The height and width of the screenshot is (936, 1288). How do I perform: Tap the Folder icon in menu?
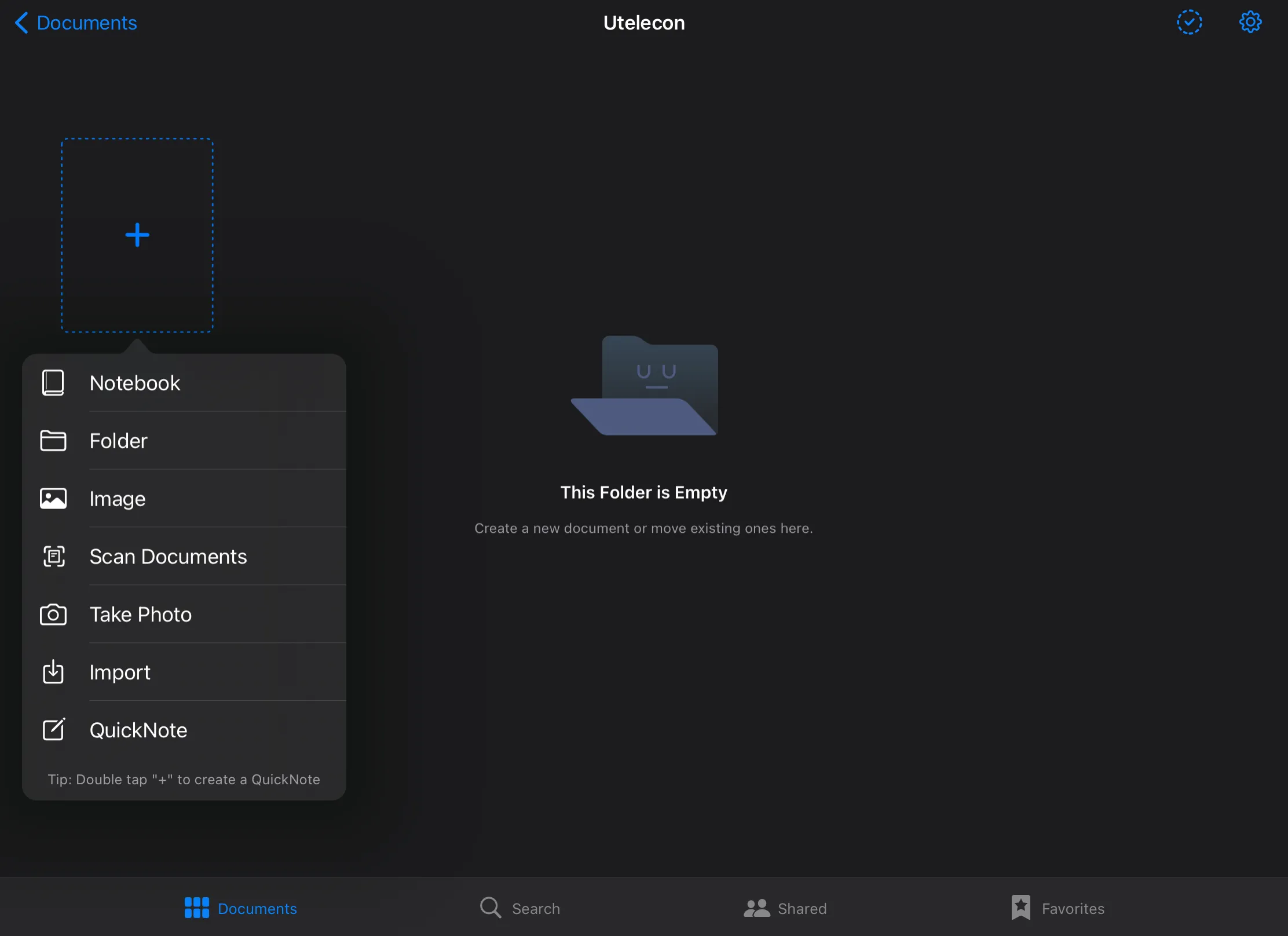(53, 441)
